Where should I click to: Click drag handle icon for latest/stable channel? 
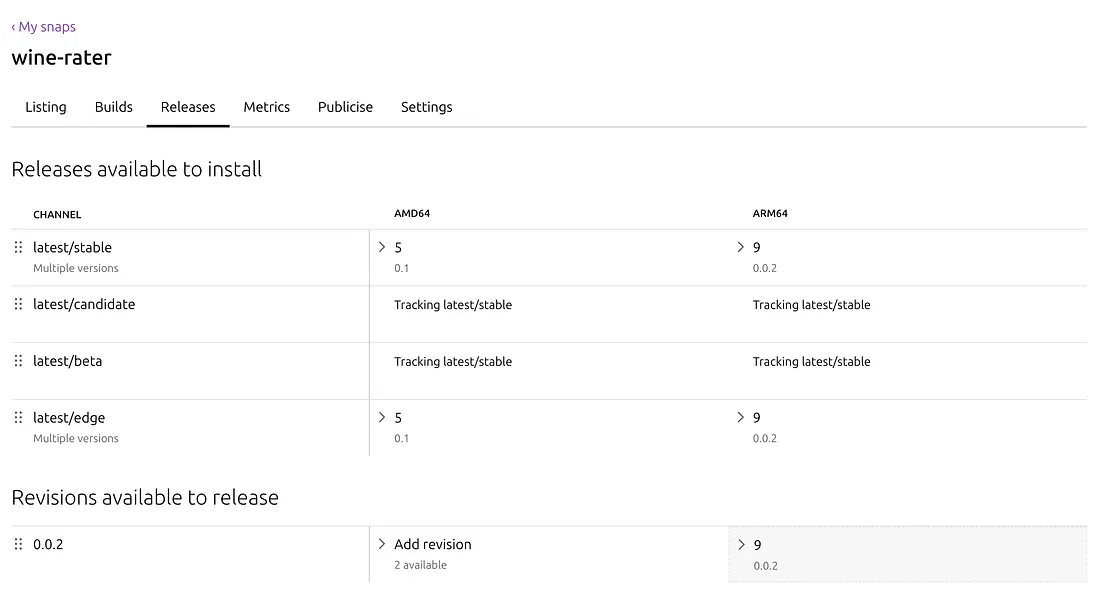pos(18,247)
